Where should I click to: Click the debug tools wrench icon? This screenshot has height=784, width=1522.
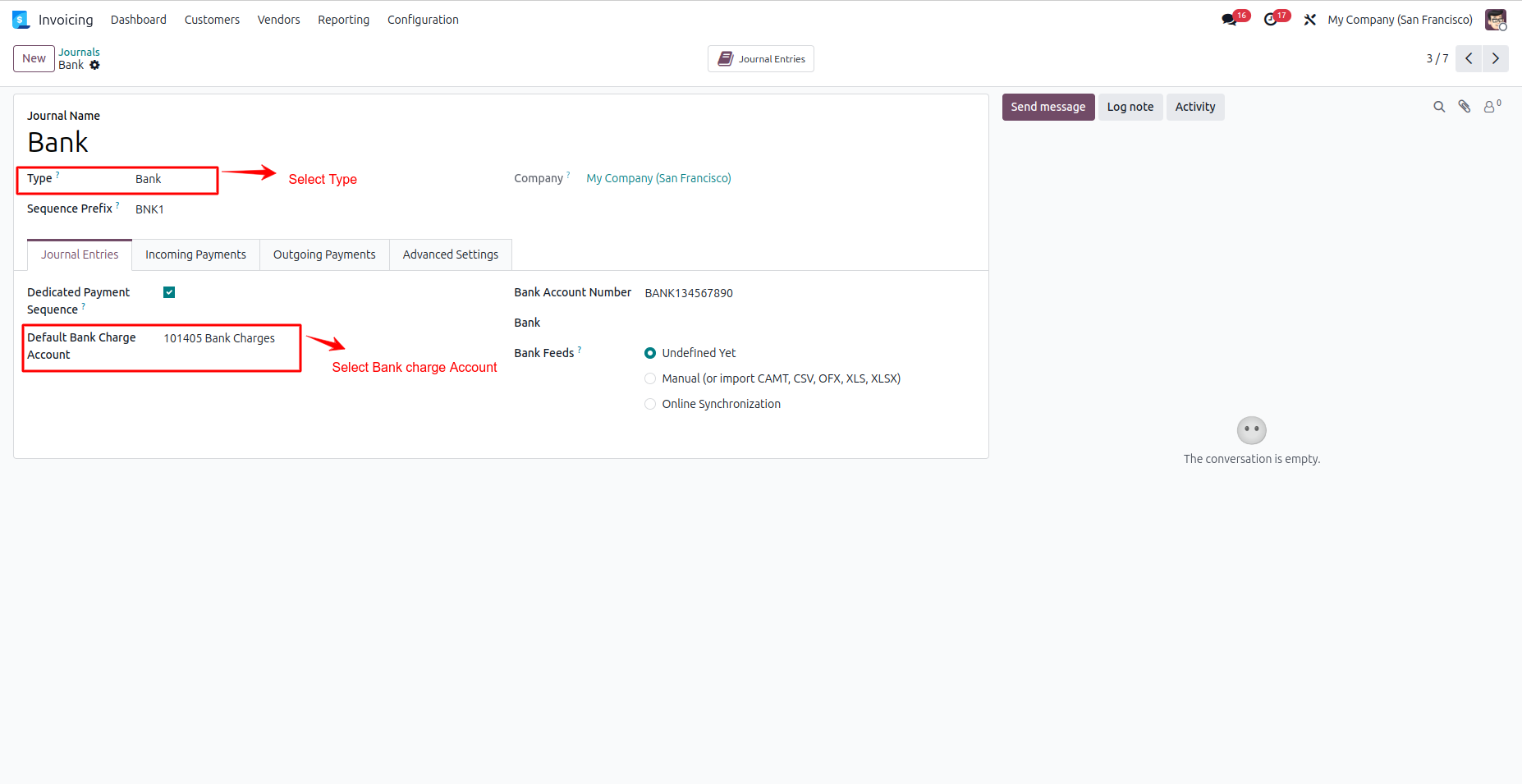(x=1310, y=20)
